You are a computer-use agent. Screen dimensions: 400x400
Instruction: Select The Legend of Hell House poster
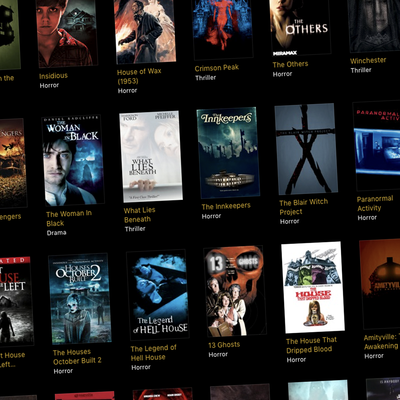(x=157, y=295)
